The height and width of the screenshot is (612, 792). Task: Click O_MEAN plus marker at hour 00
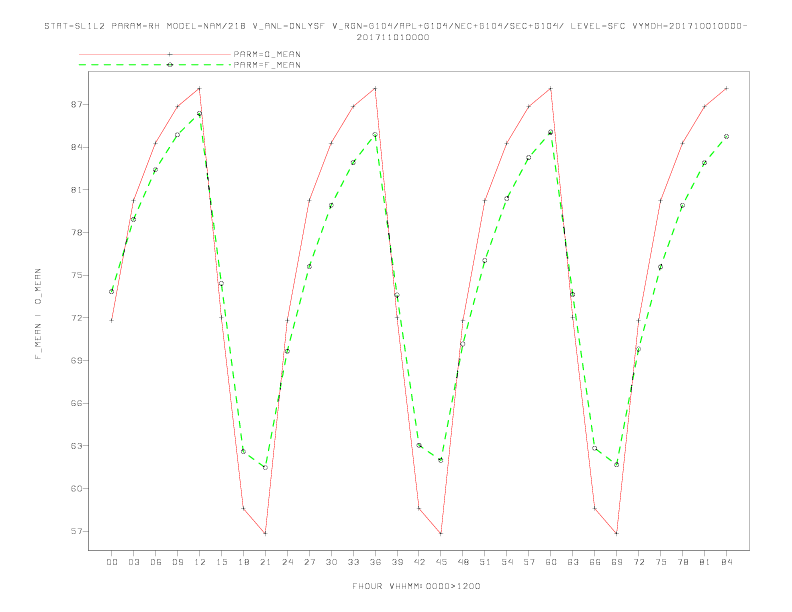(112, 320)
